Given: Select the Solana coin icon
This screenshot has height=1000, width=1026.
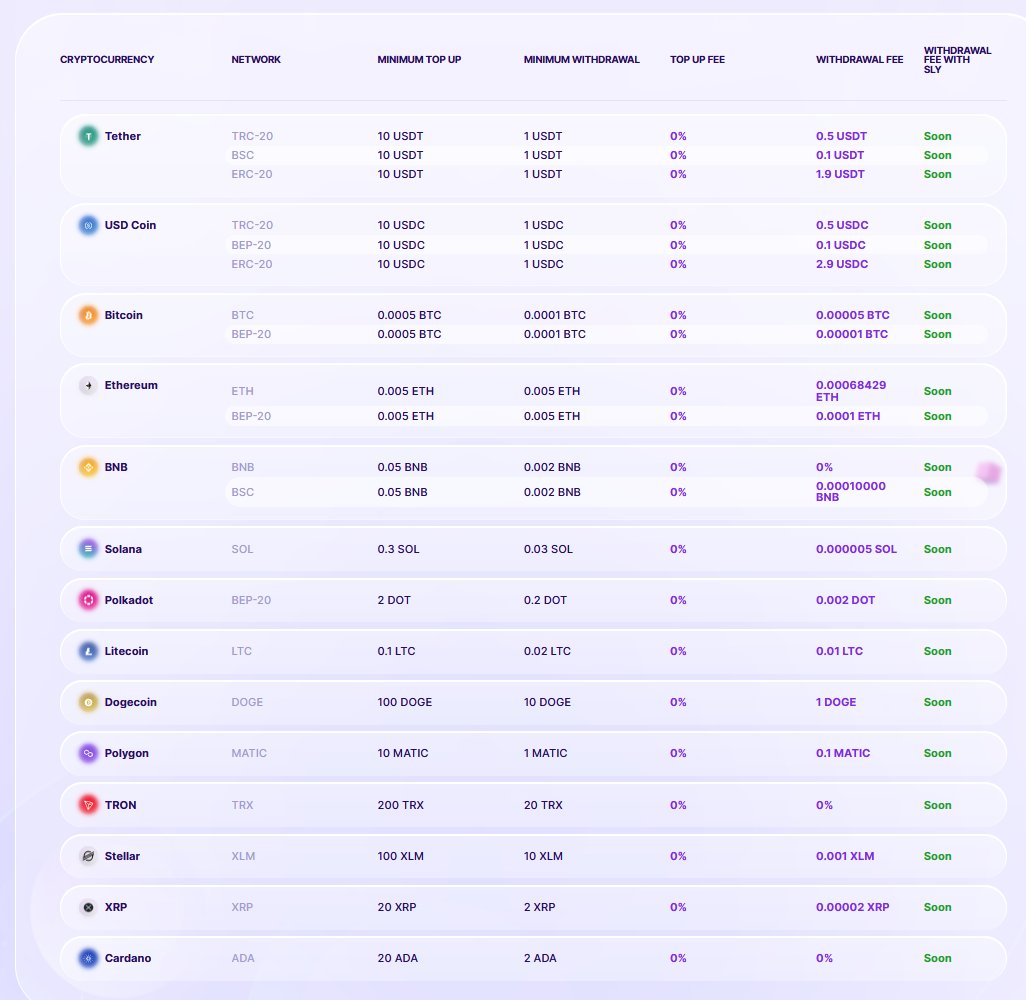Looking at the screenshot, I should click(88, 549).
